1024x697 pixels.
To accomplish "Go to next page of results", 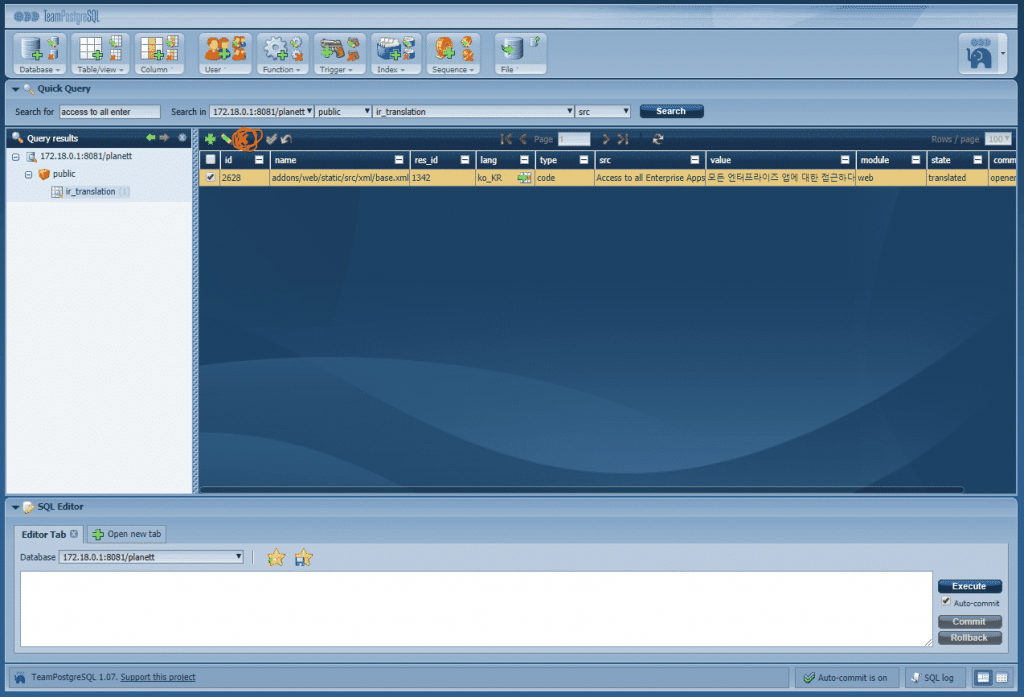I will (606, 138).
